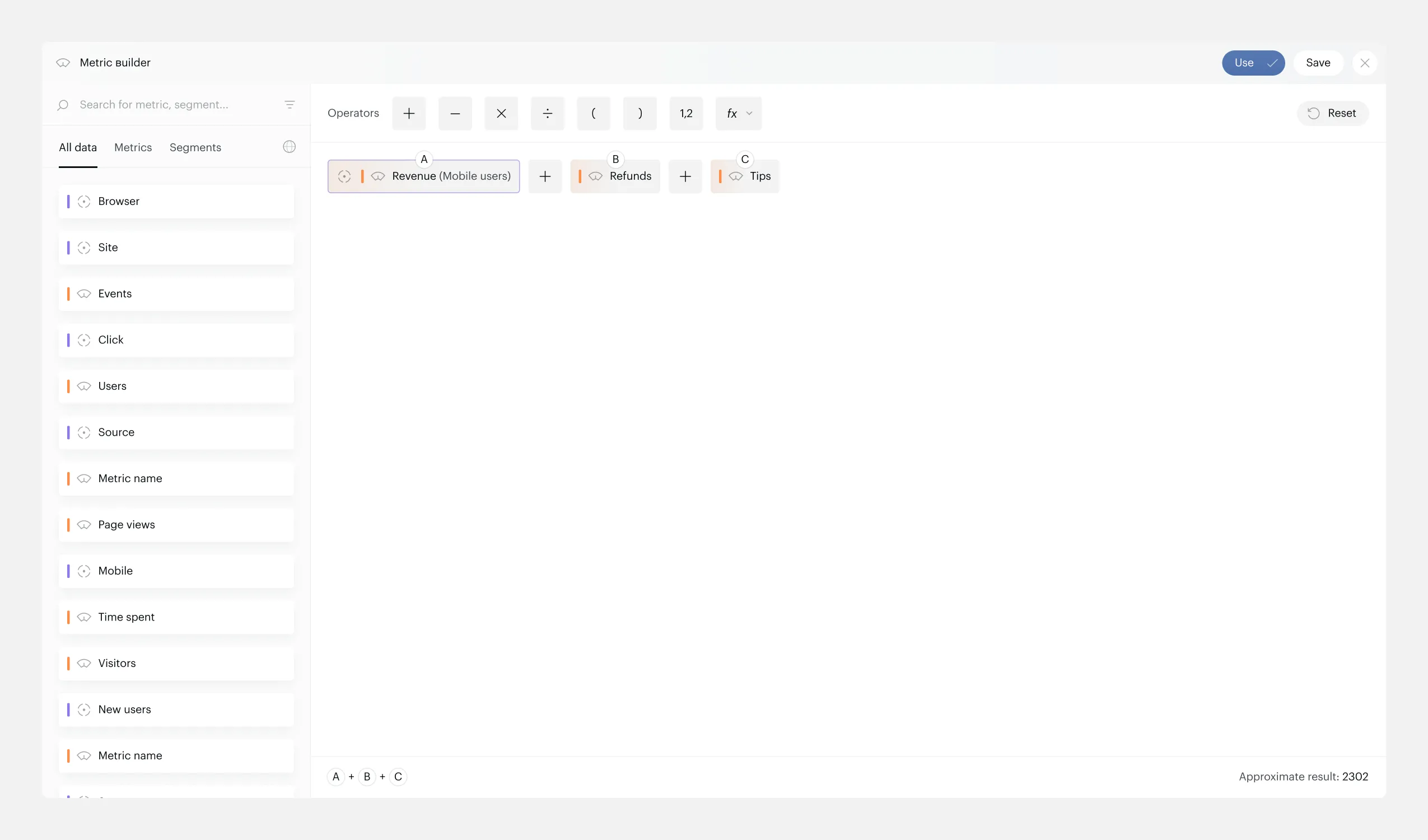Image resolution: width=1428 pixels, height=840 pixels.
Task: Open the fx functions dropdown
Action: click(x=739, y=113)
